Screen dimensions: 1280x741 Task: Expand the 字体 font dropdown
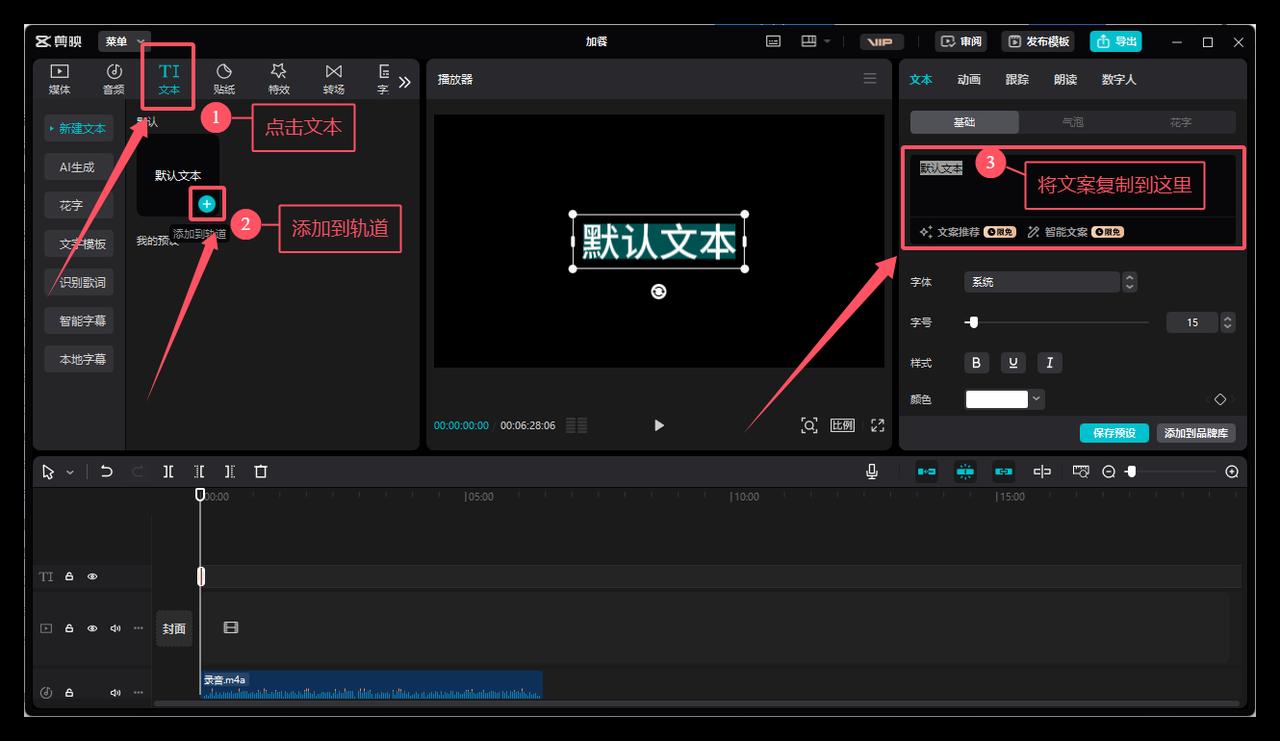point(1042,282)
